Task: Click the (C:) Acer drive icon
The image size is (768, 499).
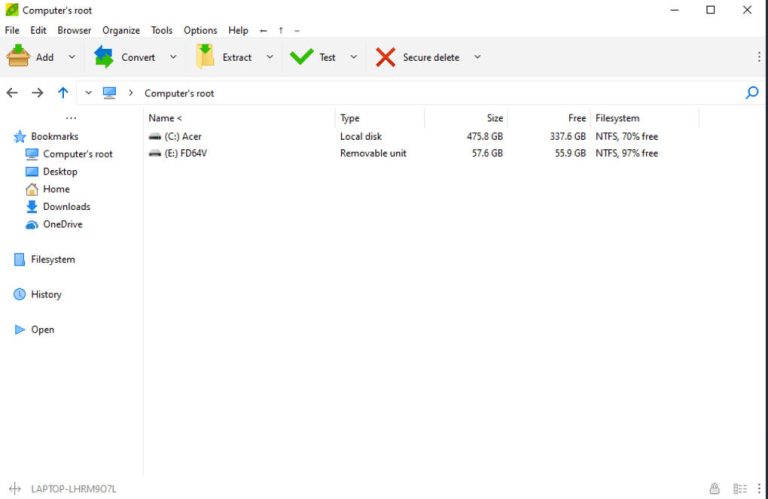Action: point(155,136)
